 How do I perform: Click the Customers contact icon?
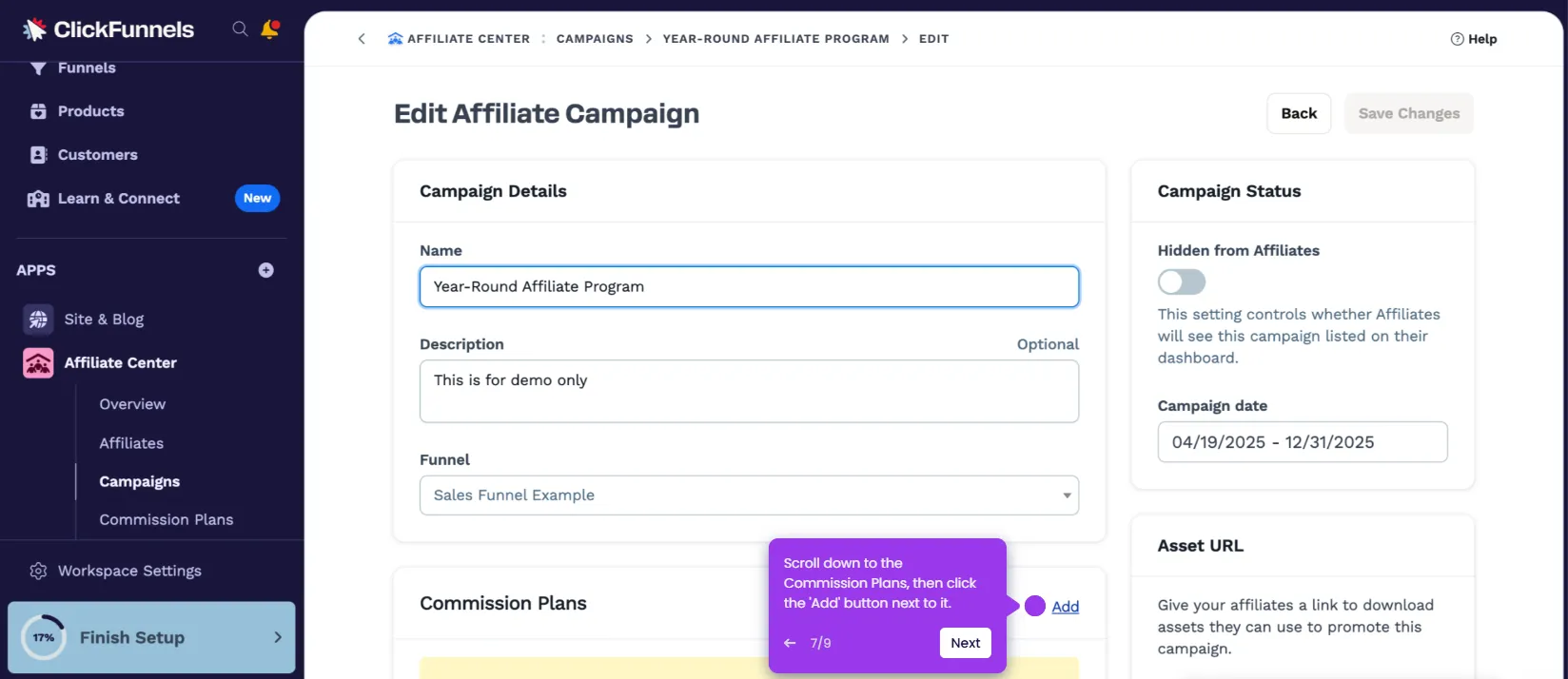(38, 155)
